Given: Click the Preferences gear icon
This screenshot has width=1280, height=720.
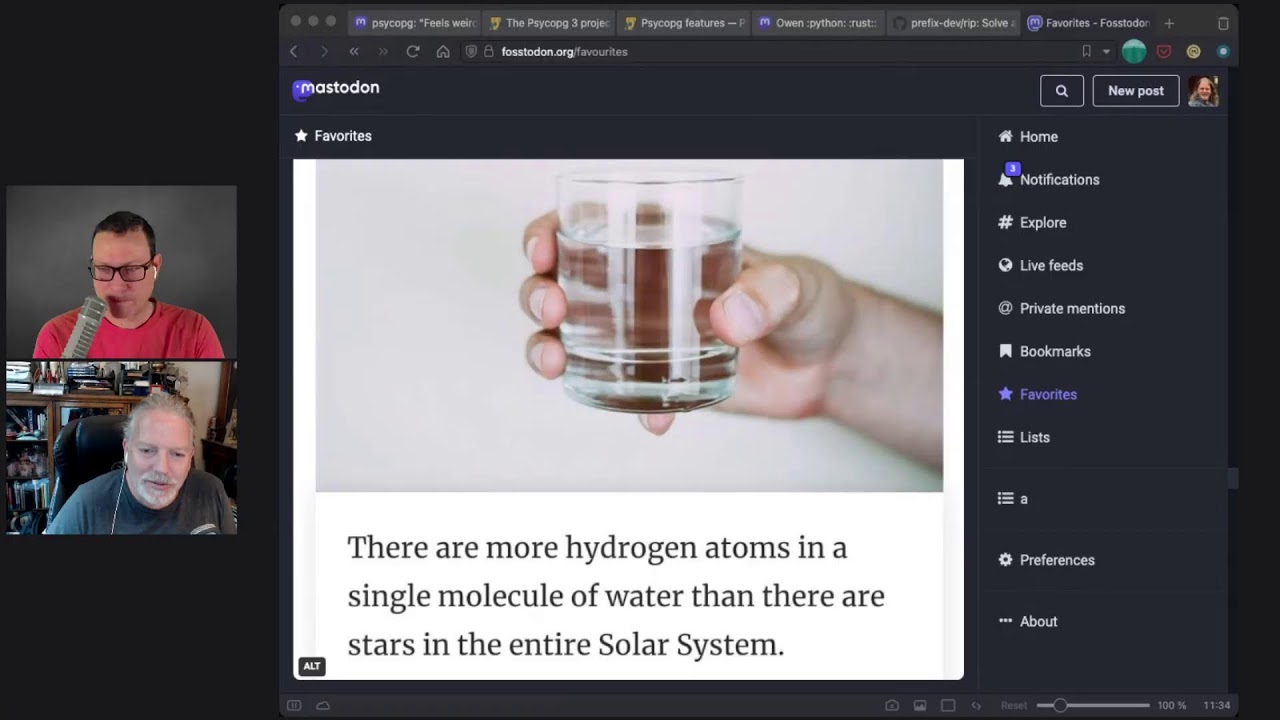Looking at the screenshot, I should click(x=1005, y=560).
